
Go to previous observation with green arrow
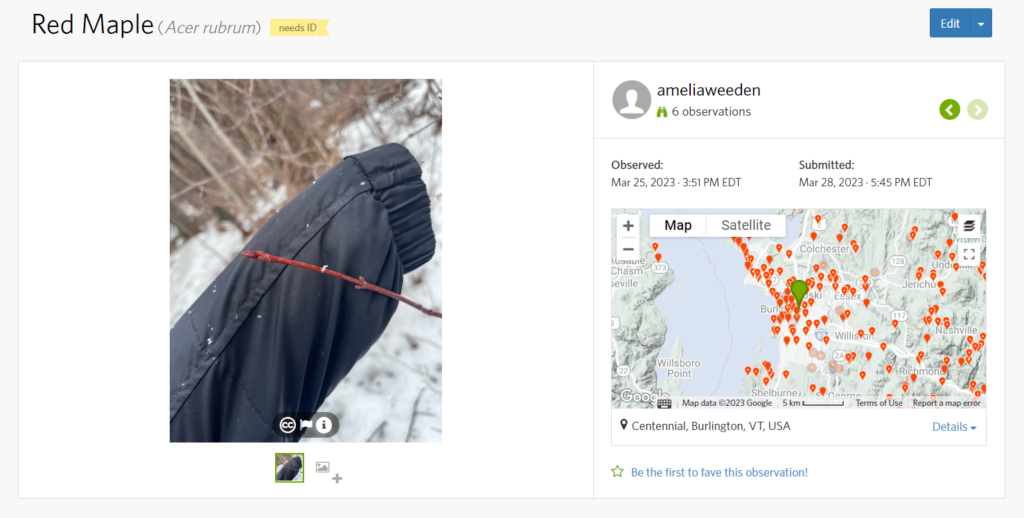click(950, 109)
